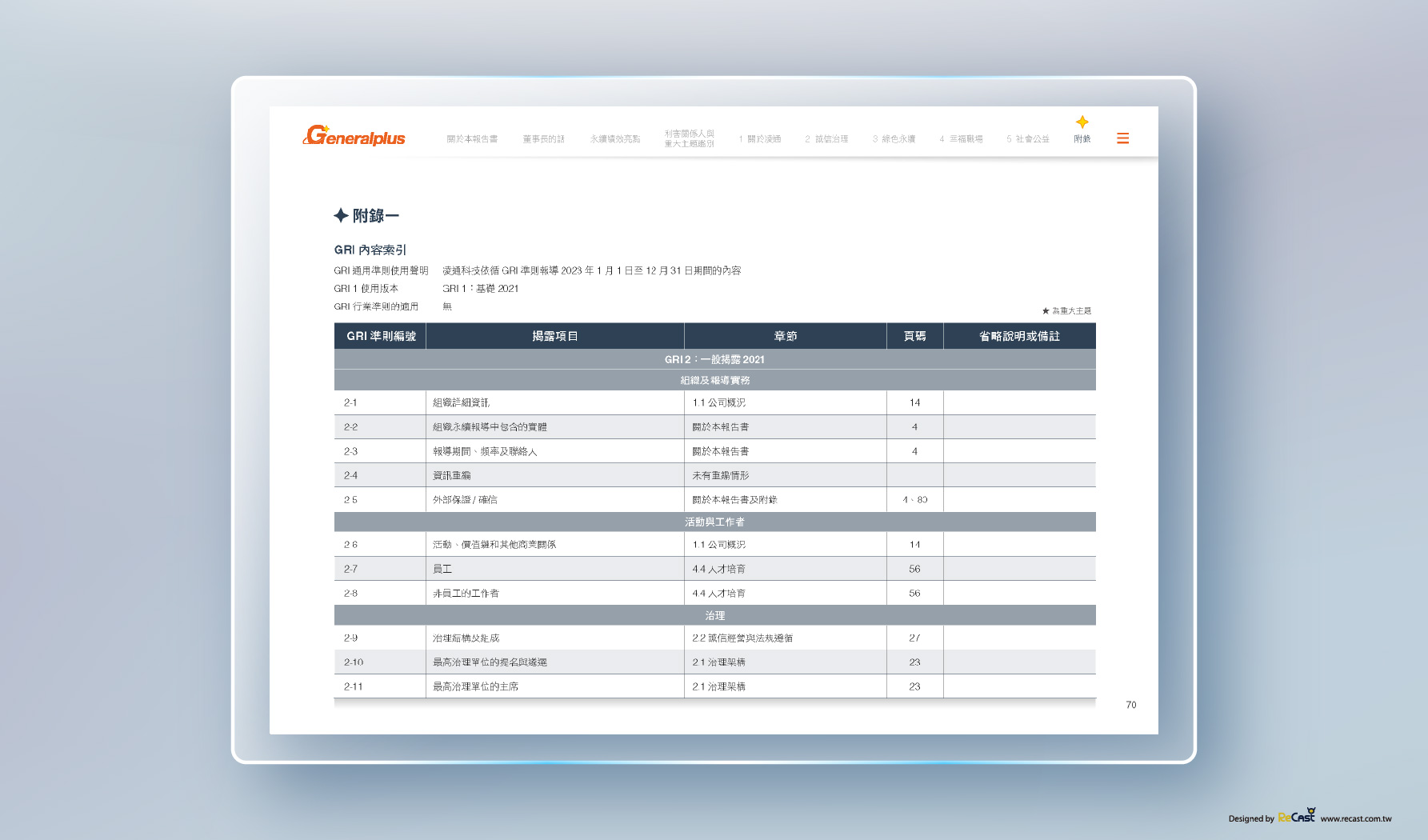Go to the 董事長的話 section
The image size is (1428, 840).
(x=544, y=139)
